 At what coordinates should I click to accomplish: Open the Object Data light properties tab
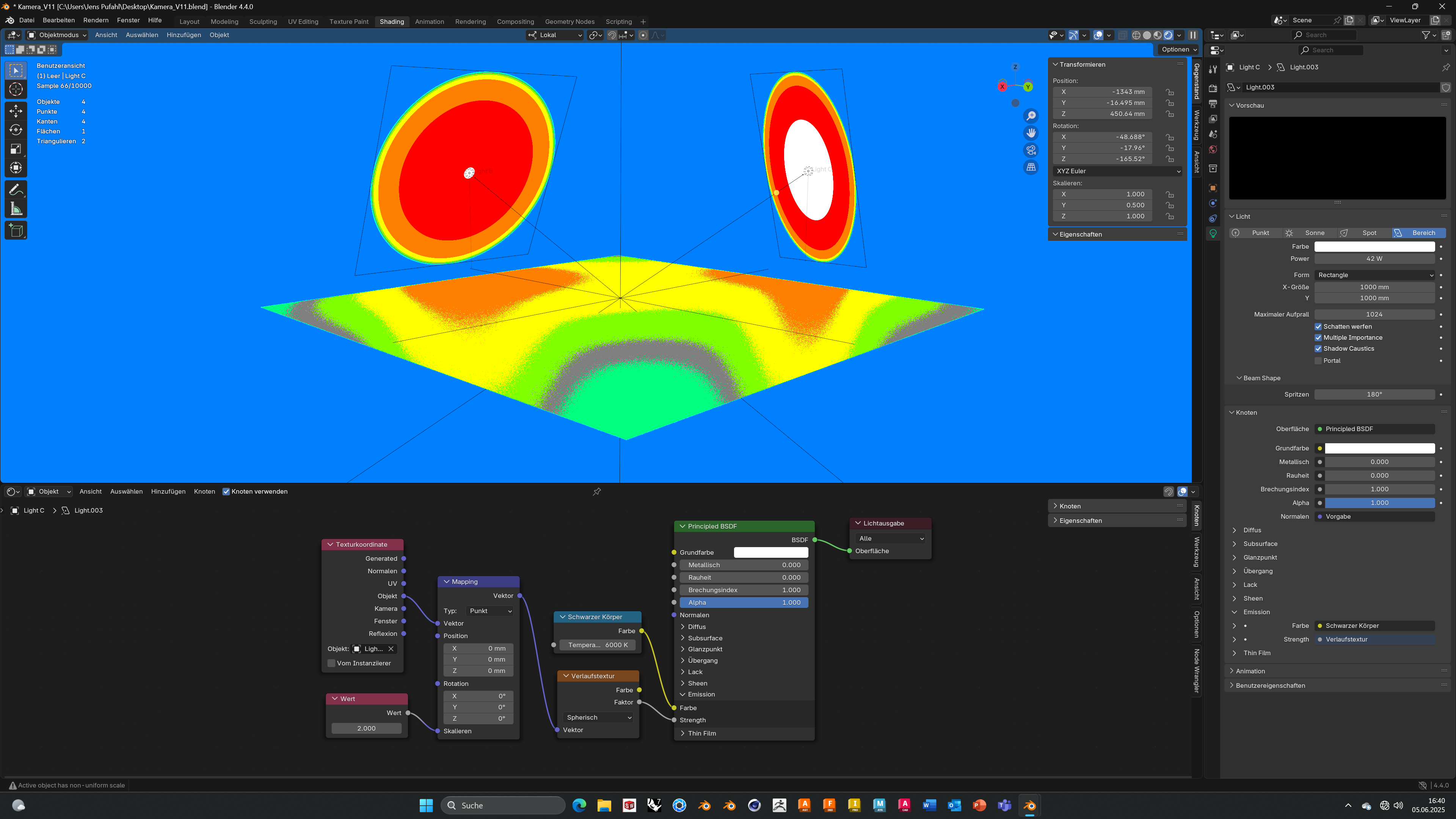click(x=1213, y=234)
